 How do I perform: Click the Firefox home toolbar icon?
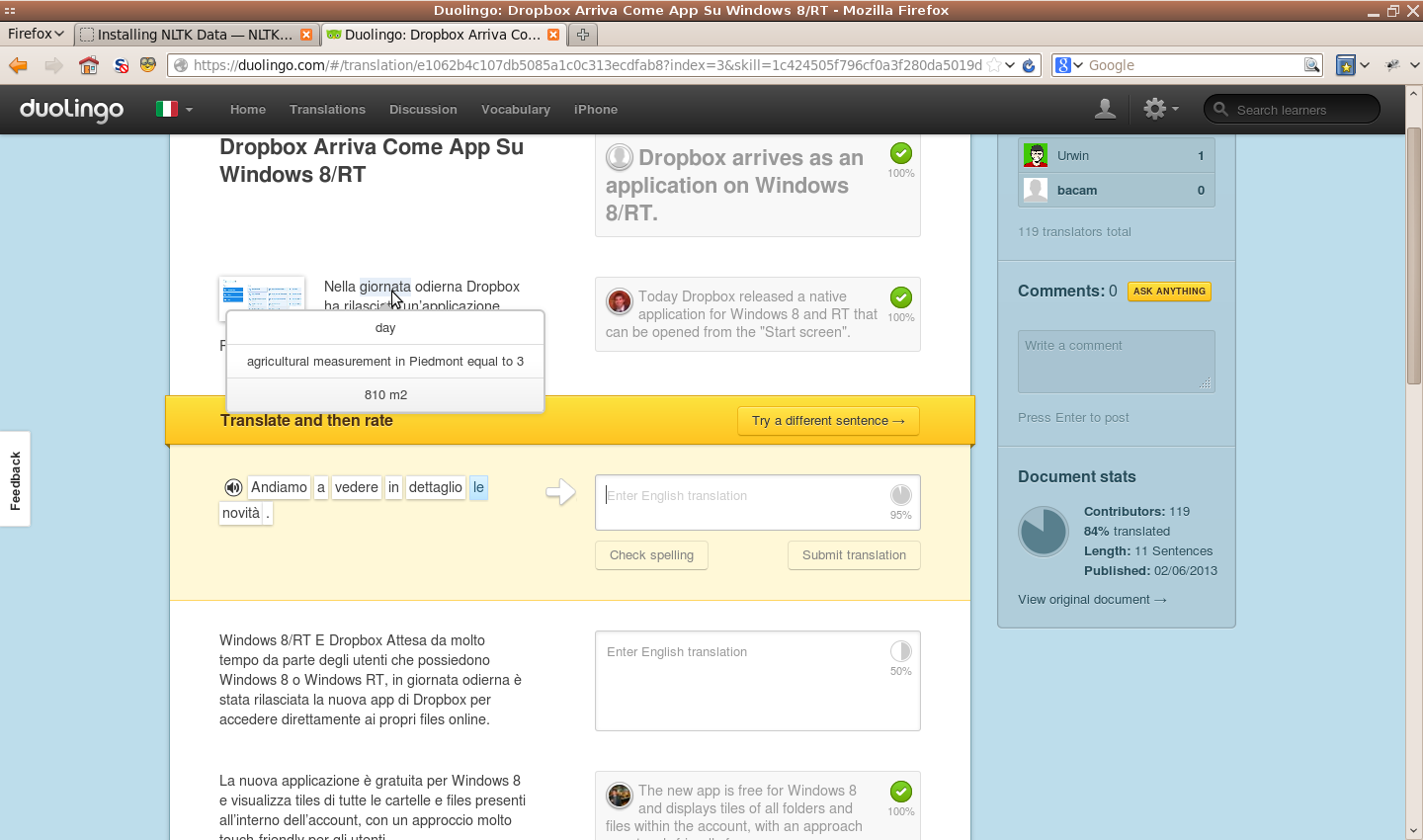point(89,65)
